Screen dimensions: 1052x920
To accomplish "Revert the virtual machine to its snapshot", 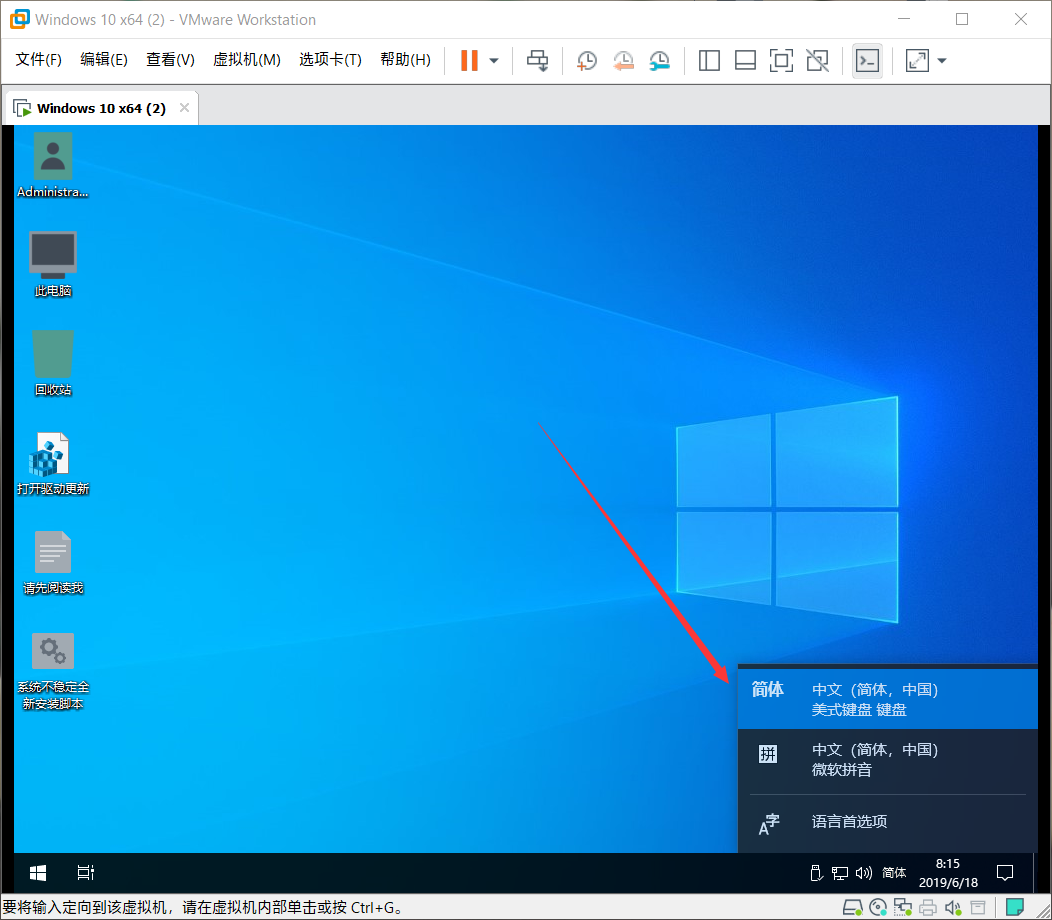I will [623, 60].
